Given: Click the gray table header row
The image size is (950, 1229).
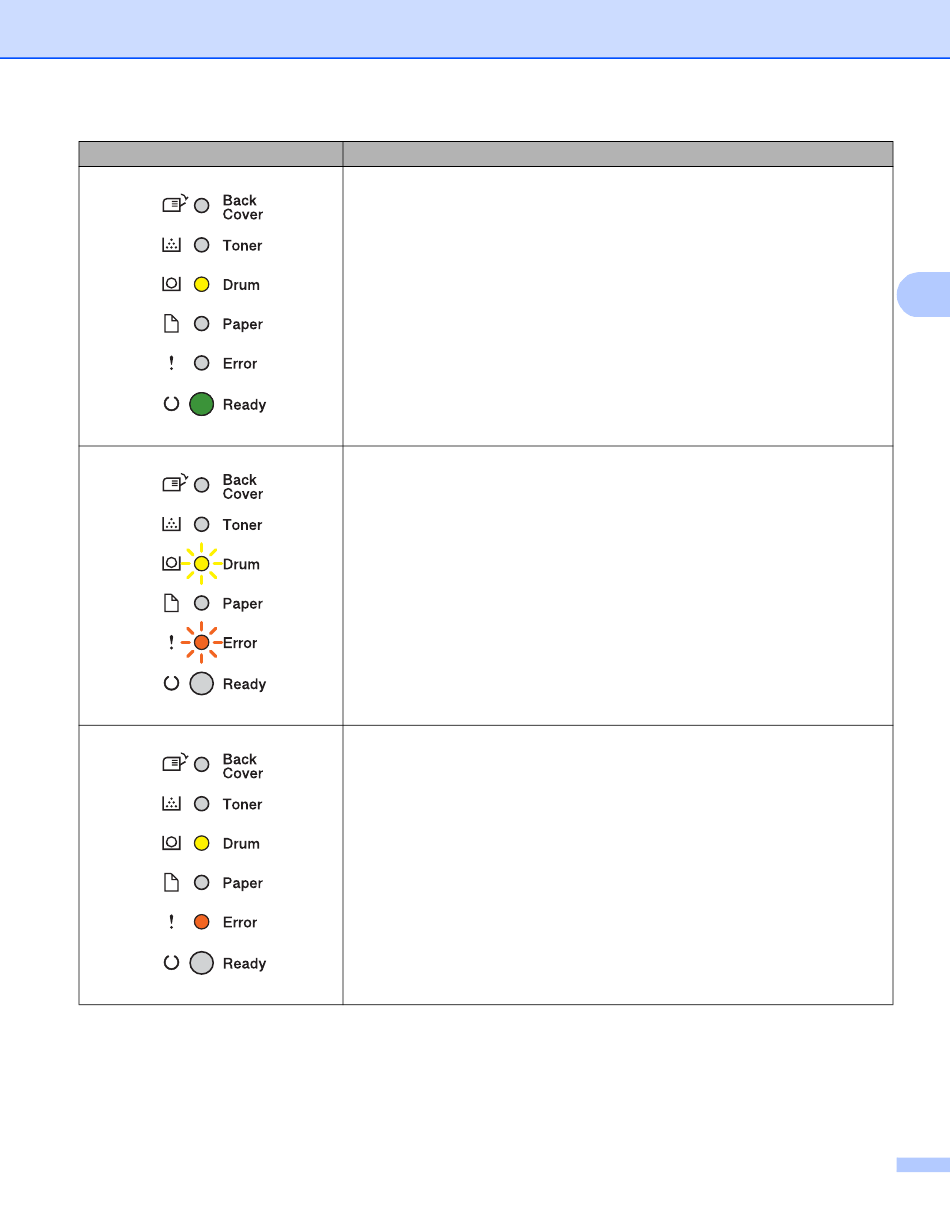Looking at the screenshot, I should tap(486, 154).
